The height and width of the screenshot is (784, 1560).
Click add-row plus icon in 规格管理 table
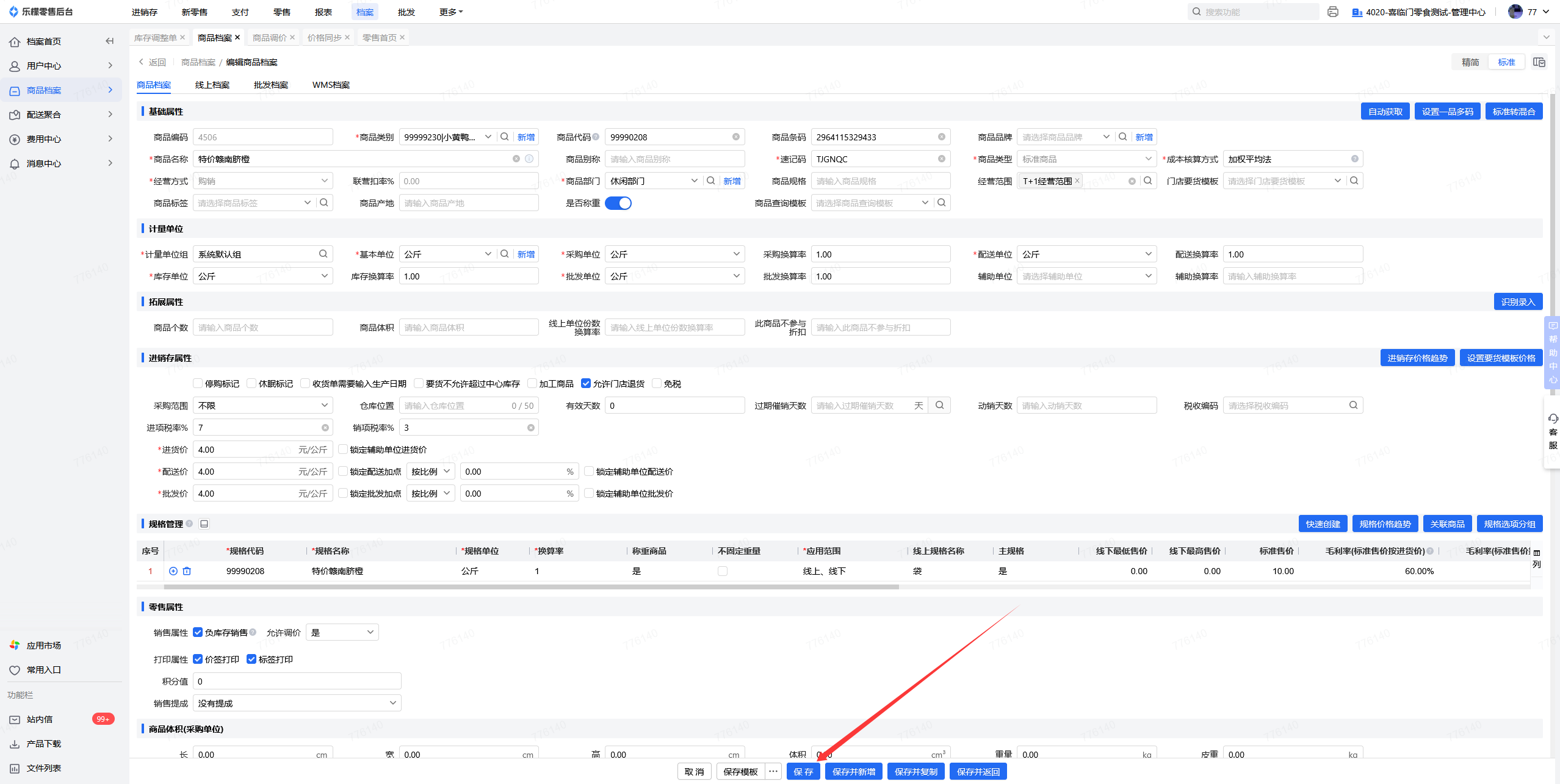coord(173,571)
